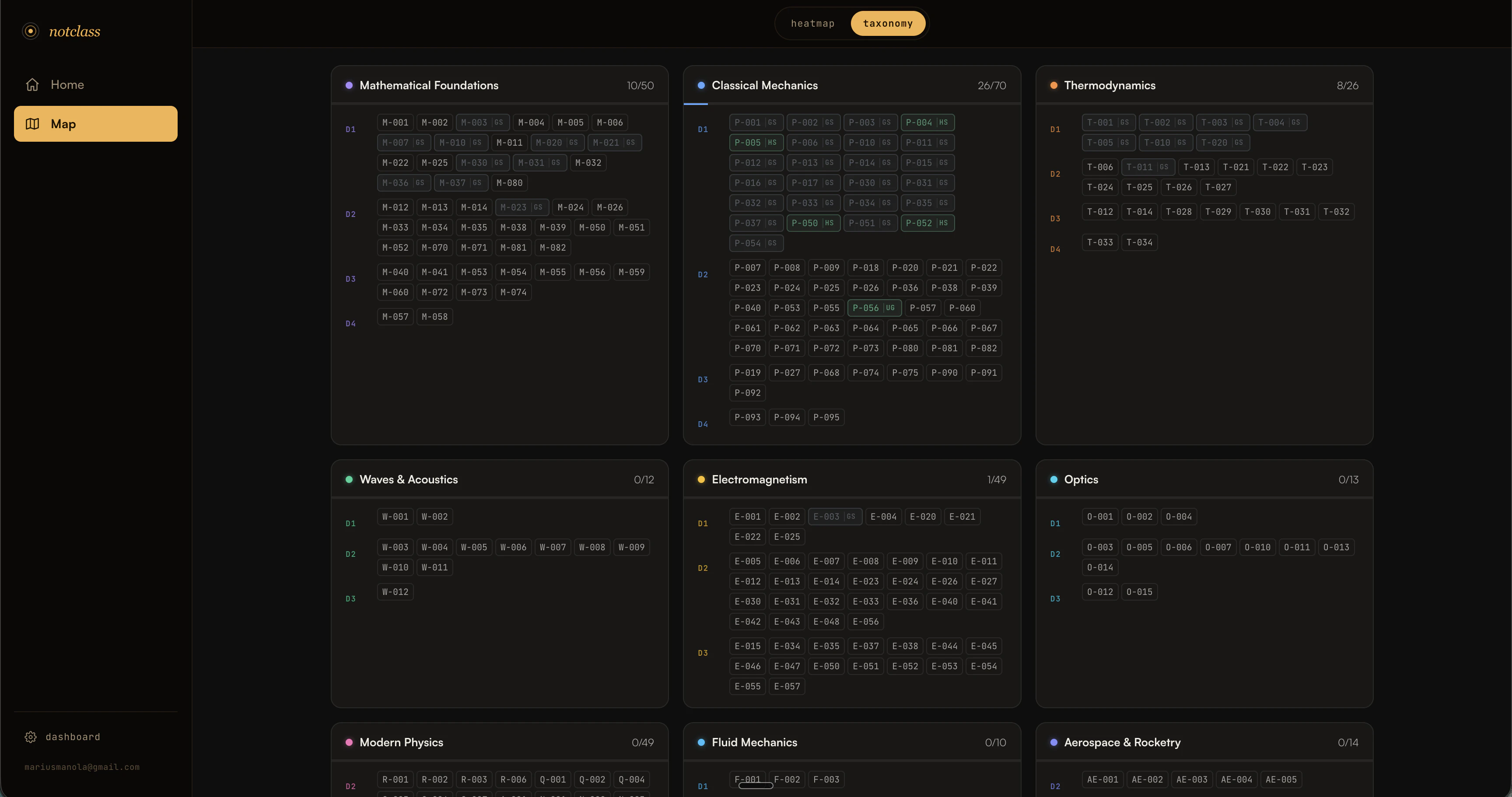
Task: Switch to the heatmap view
Action: click(x=812, y=23)
